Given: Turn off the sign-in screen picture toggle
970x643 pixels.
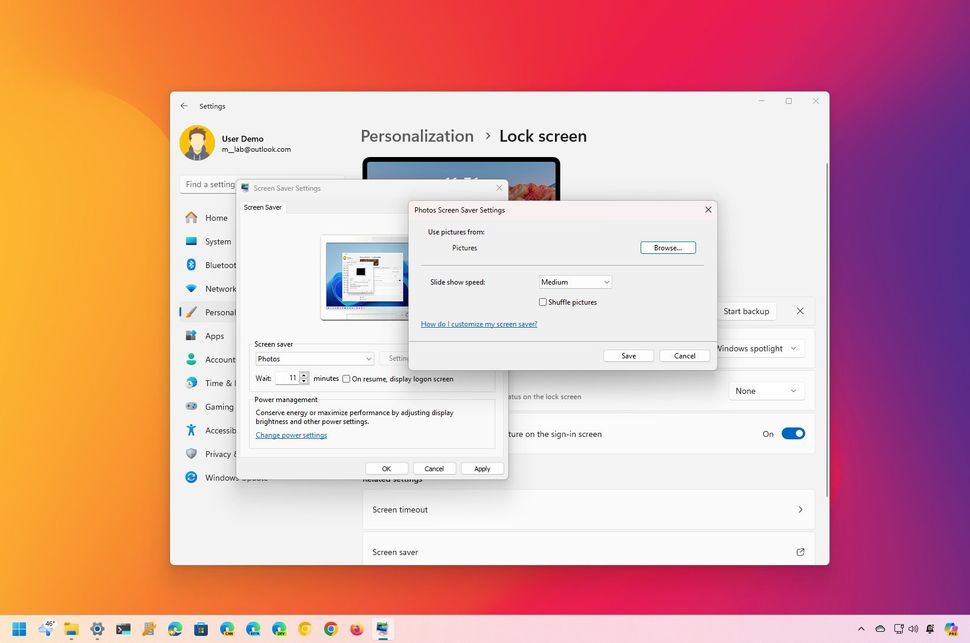Looking at the screenshot, I should pyautogui.click(x=794, y=433).
